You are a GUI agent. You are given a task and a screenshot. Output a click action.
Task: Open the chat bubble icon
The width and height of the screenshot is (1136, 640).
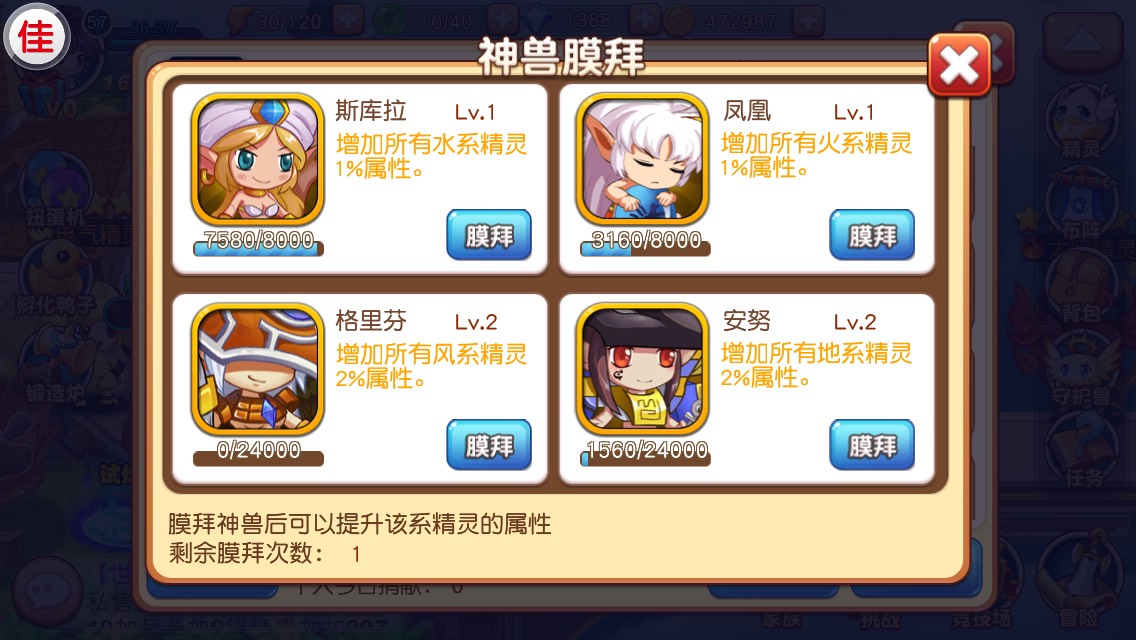click(x=47, y=593)
